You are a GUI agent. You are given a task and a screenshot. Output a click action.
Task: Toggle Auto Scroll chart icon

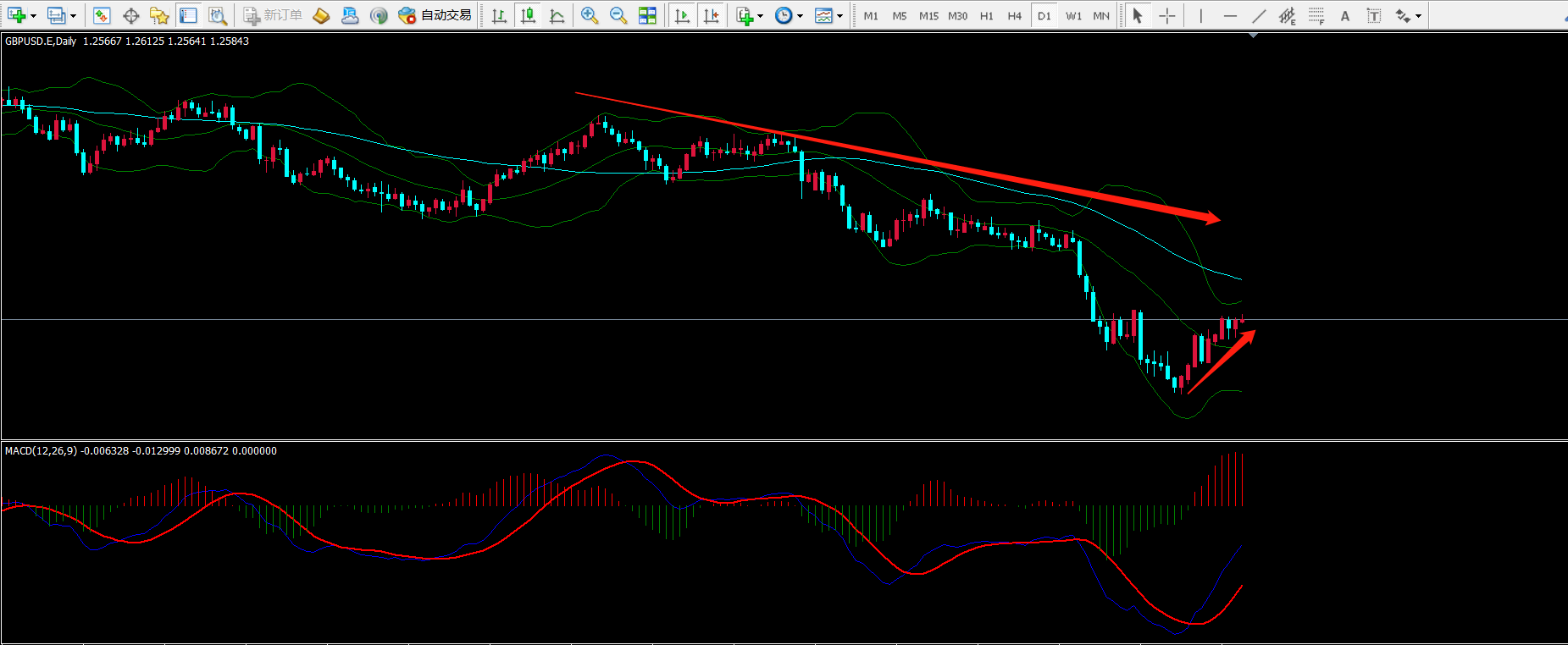click(x=682, y=15)
